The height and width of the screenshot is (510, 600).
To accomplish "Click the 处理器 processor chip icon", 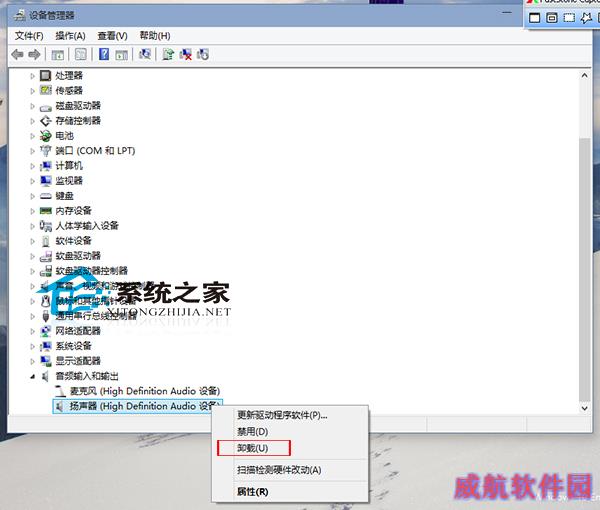I will (x=46, y=75).
